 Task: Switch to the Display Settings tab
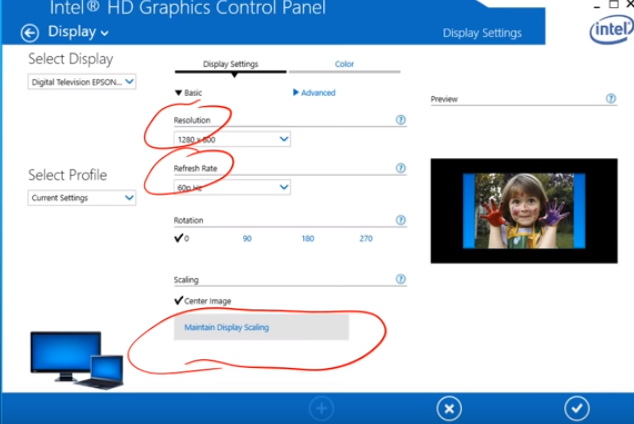click(x=230, y=64)
